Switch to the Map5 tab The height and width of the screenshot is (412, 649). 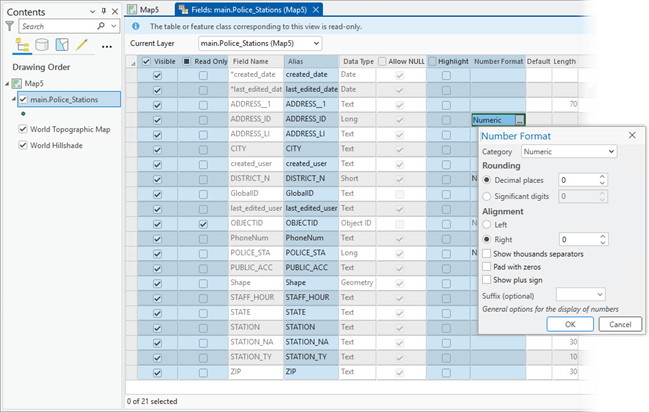149,8
